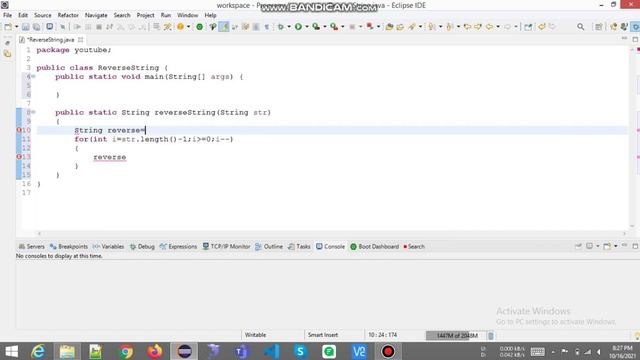The image size is (640, 360).
Task: Open the Debug dropdown arrow
Action: pos(289,27)
